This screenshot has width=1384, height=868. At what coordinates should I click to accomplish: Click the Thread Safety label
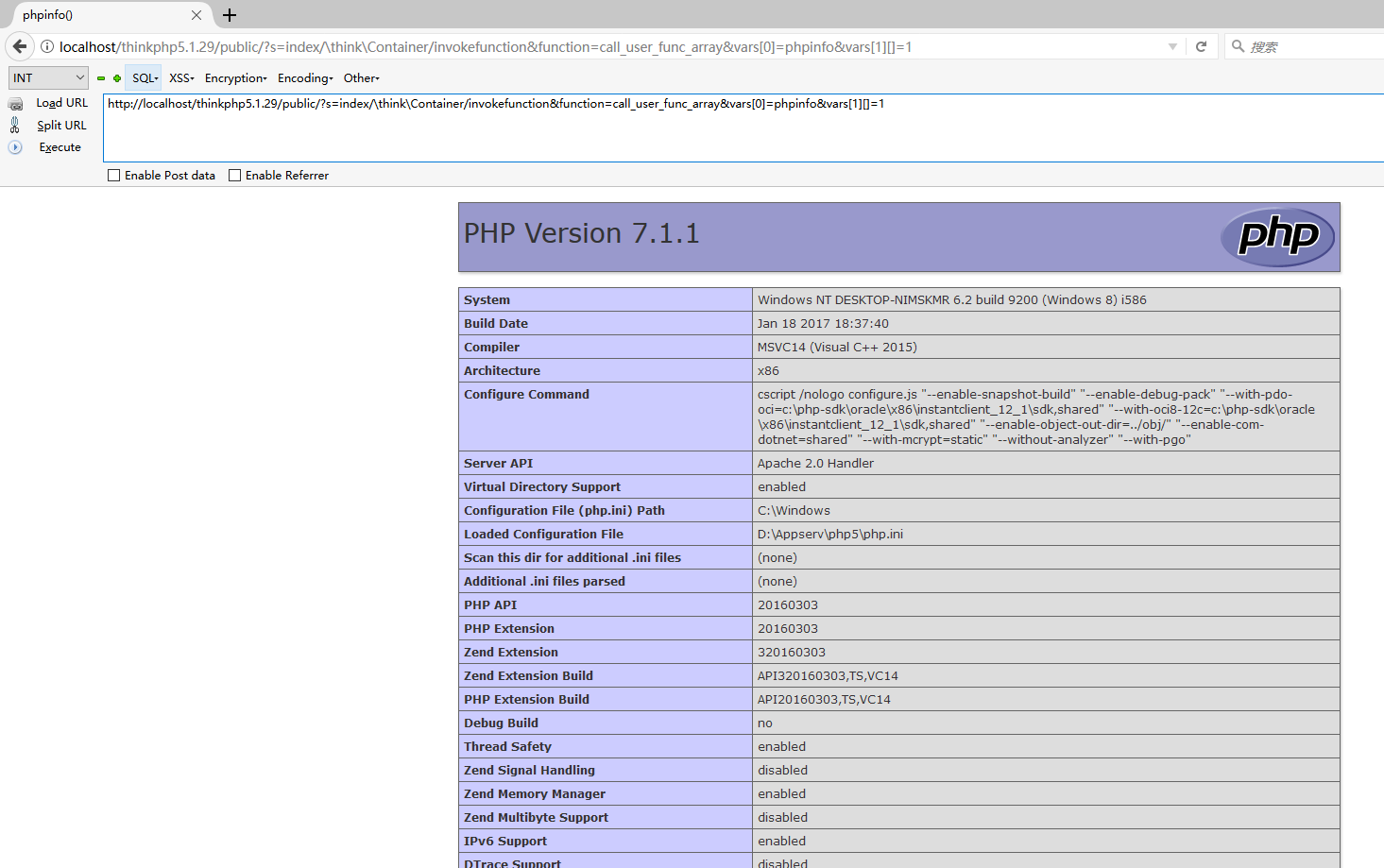[507, 747]
